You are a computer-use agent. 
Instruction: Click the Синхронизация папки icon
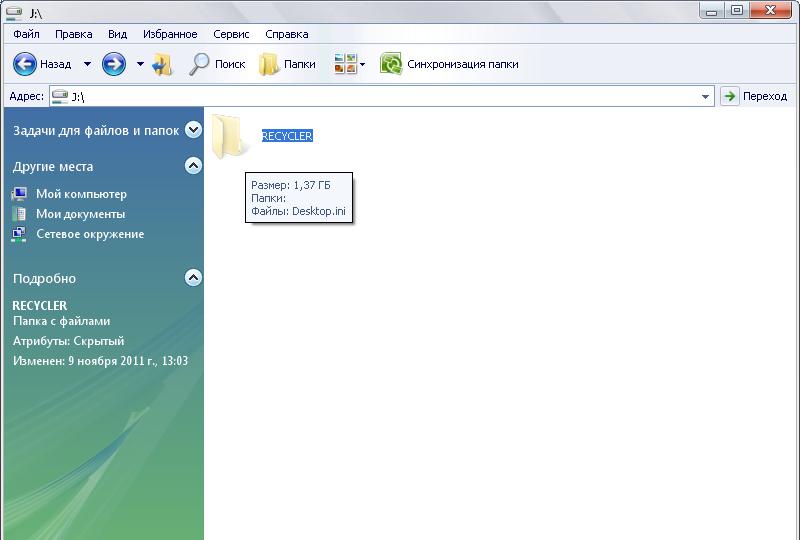pos(391,64)
